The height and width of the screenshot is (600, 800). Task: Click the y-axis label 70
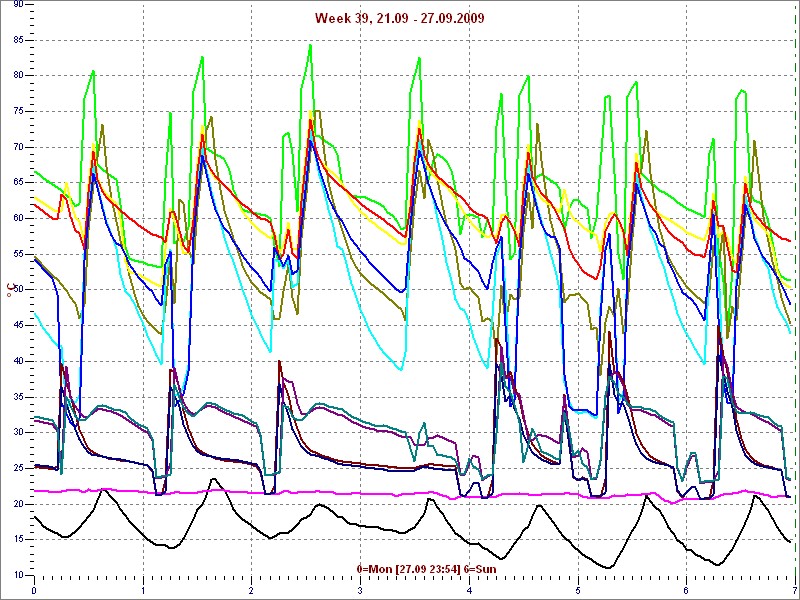click(17, 147)
